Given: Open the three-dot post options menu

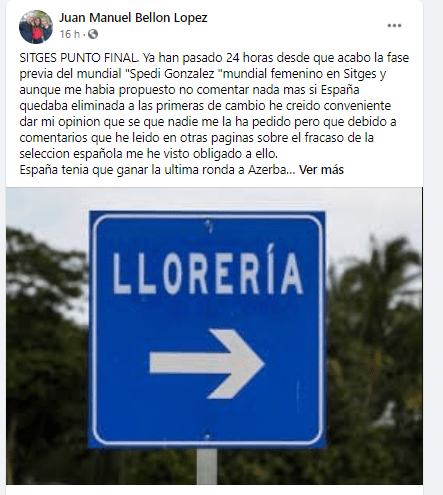Looking at the screenshot, I should pyautogui.click(x=394, y=26).
